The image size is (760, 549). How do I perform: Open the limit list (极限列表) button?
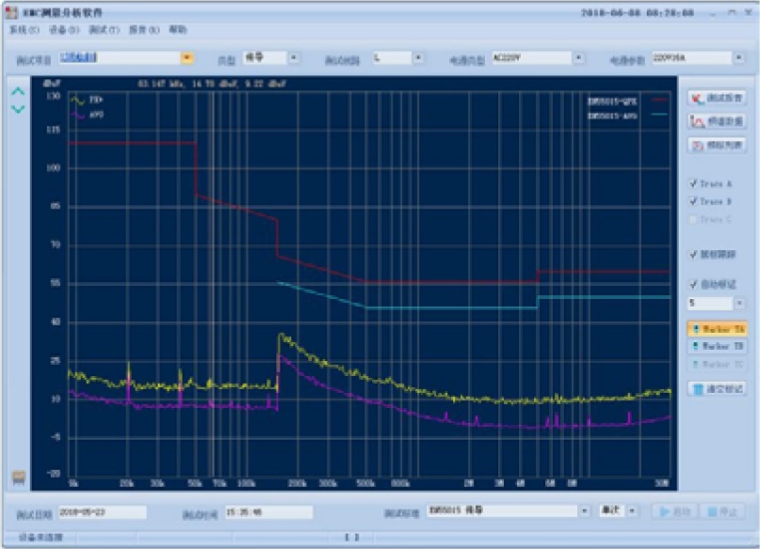(x=717, y=145)
